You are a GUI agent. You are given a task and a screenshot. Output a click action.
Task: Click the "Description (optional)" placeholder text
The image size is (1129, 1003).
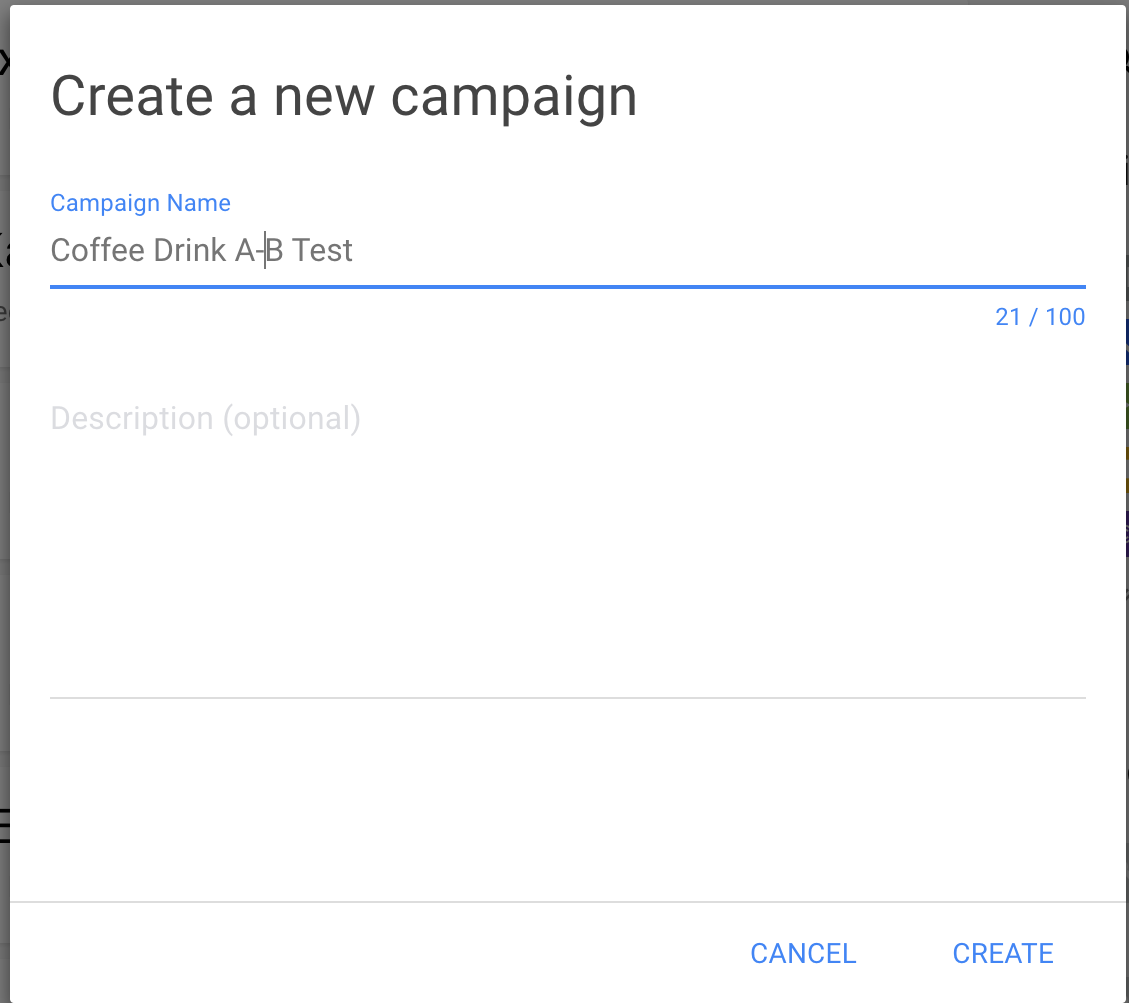click(x=205, y=418)
